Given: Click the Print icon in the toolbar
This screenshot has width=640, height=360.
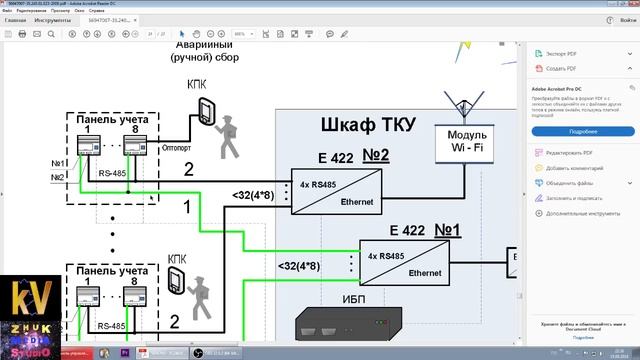Looking at the screenshot, I should (22, 34).
